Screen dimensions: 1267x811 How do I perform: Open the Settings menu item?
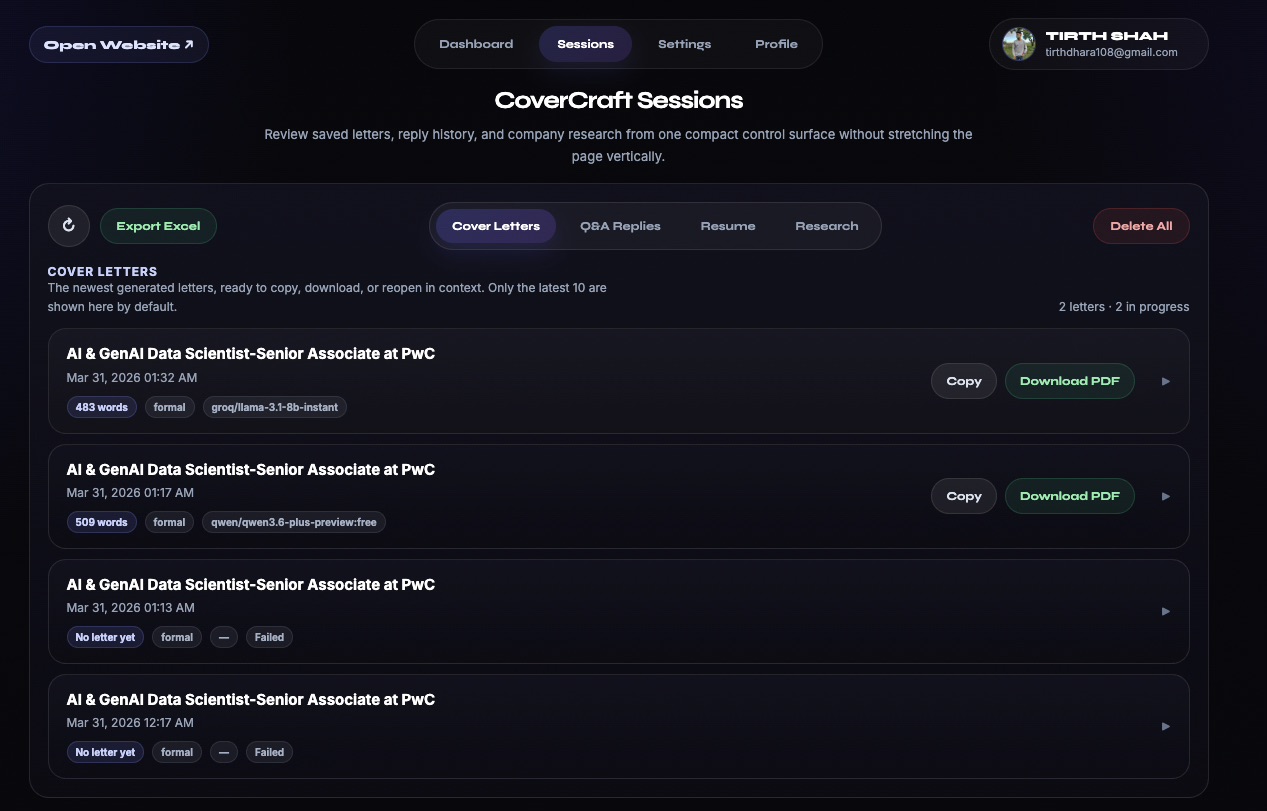pos(684,44)
